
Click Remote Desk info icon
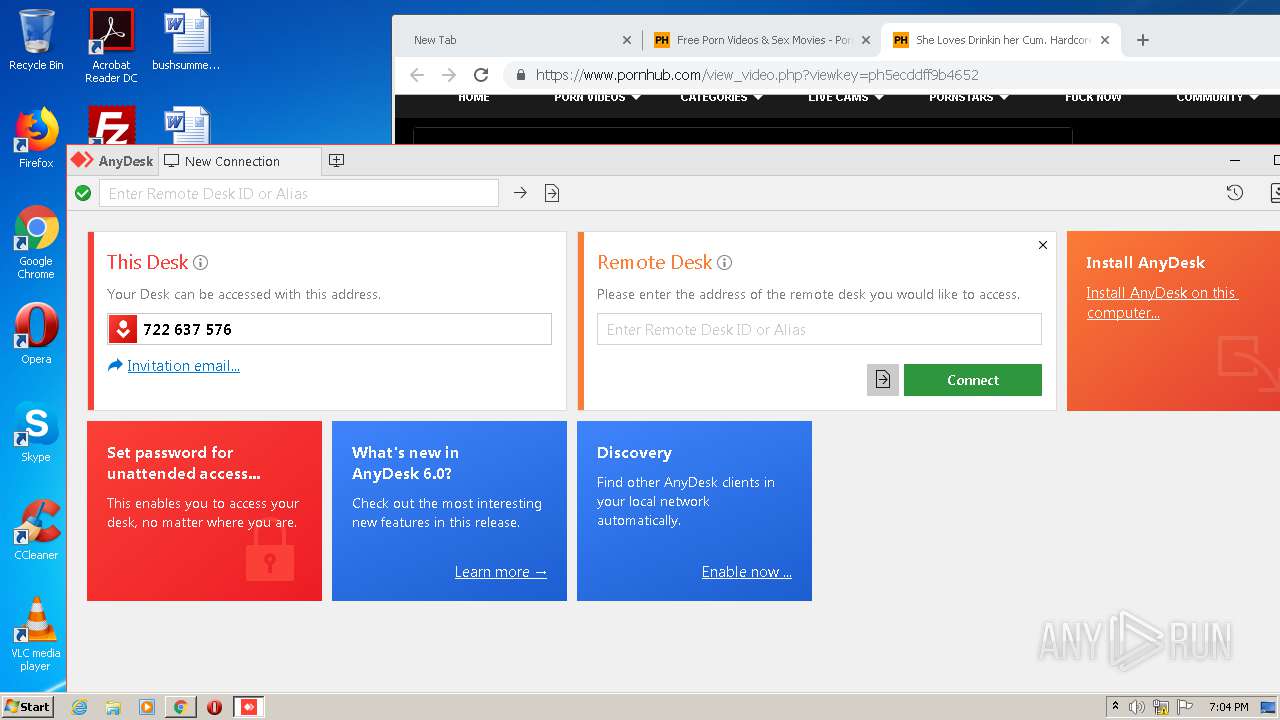click(x=724, y=263)
